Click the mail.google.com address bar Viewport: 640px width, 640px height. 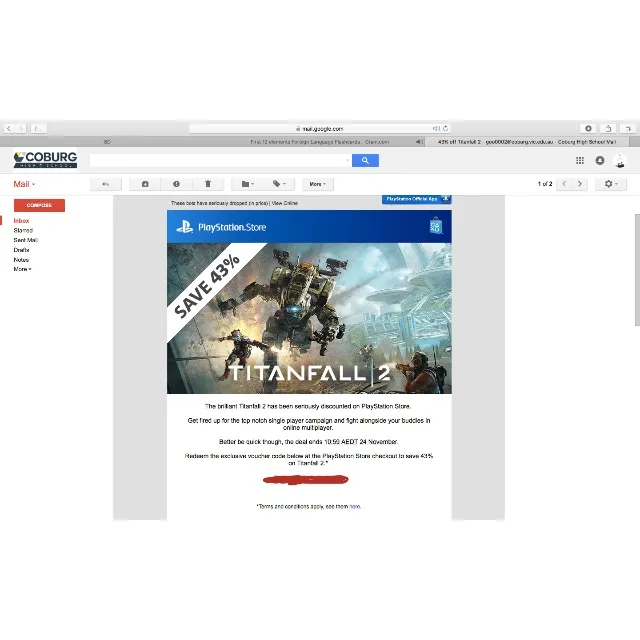[x=320, y=129]
